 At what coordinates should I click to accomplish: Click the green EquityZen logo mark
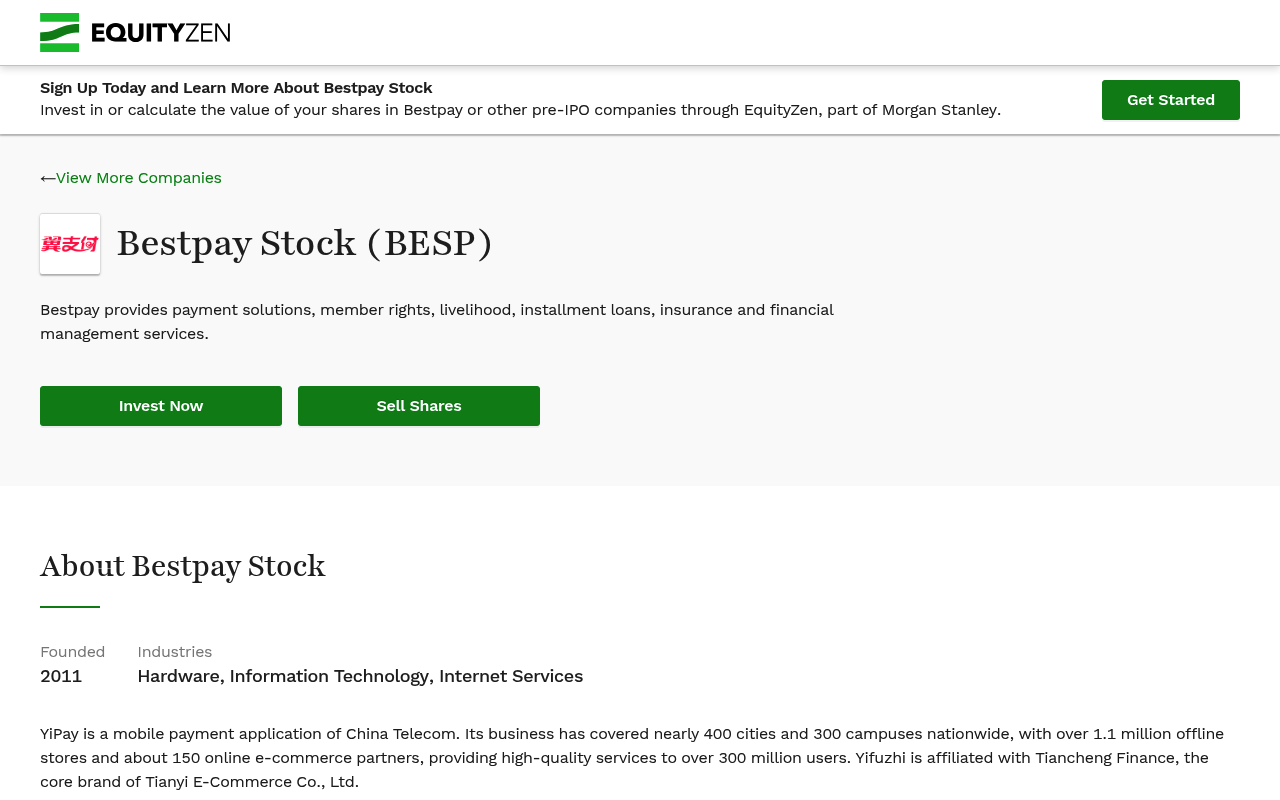click(x=59, y=32)
